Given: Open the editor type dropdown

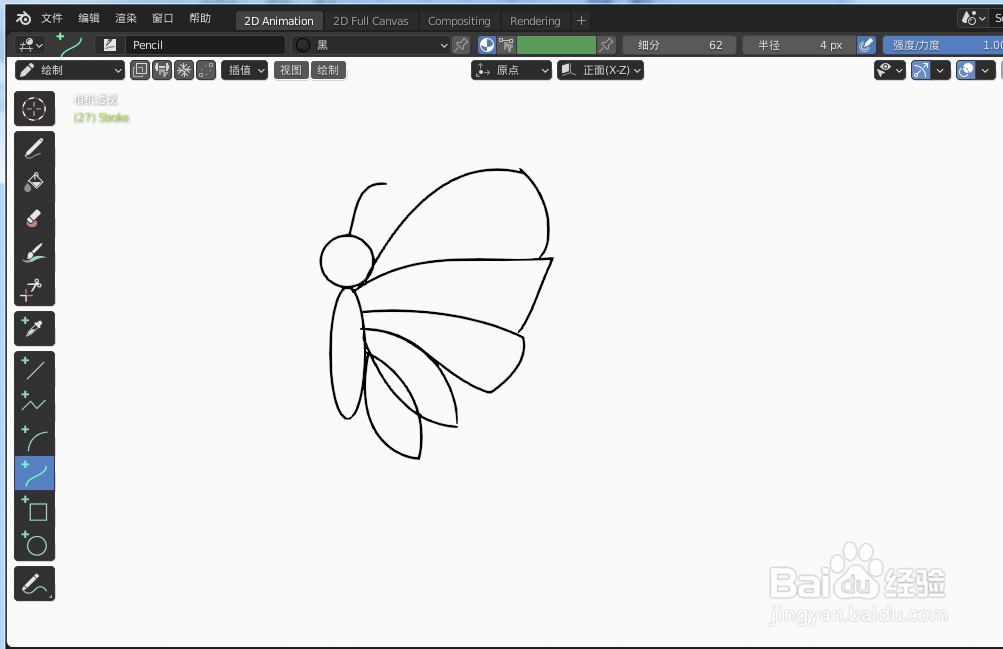Looking at the screenshot, I should tap(30, 45).
